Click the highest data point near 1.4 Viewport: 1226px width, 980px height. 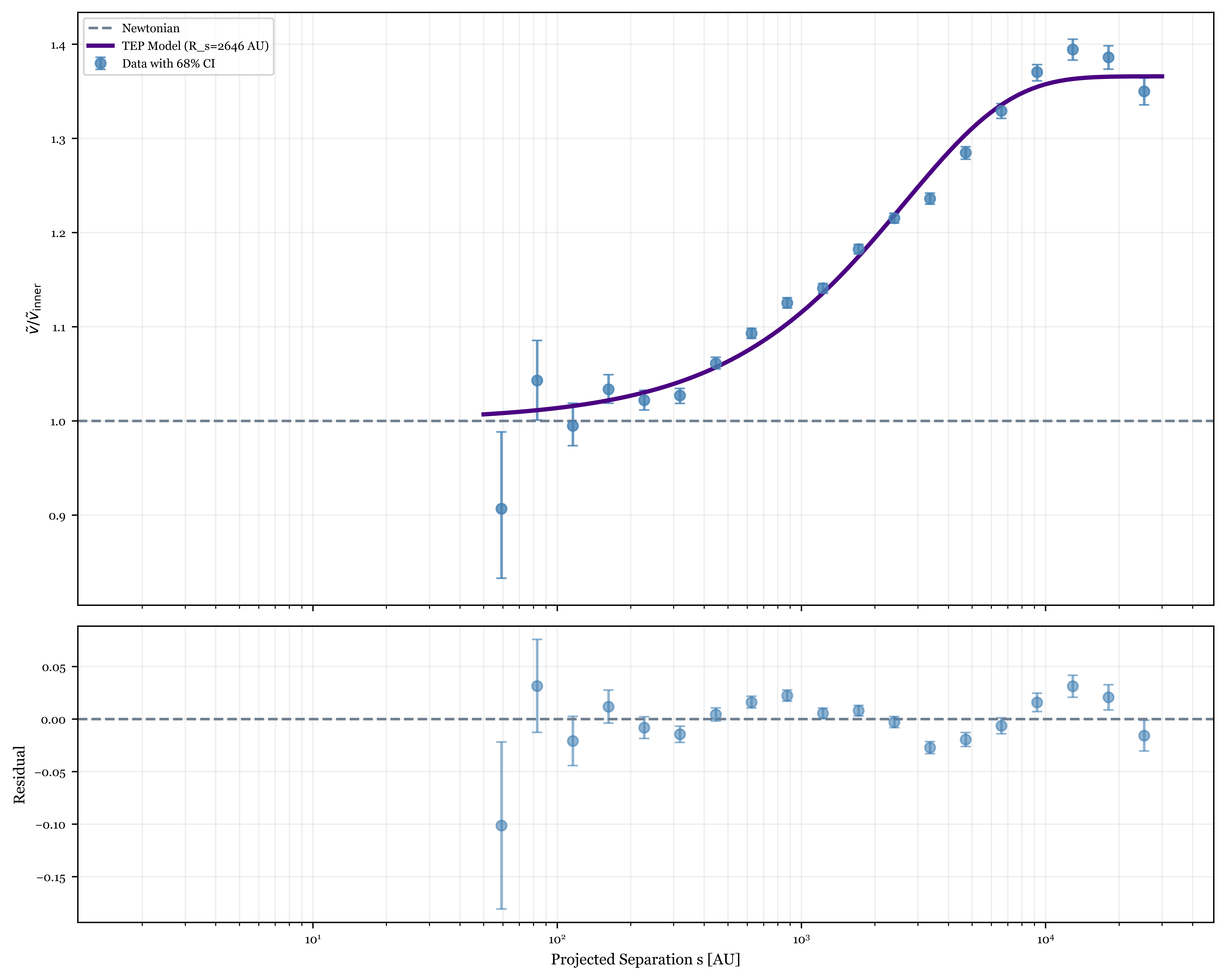pos(1073,49)
